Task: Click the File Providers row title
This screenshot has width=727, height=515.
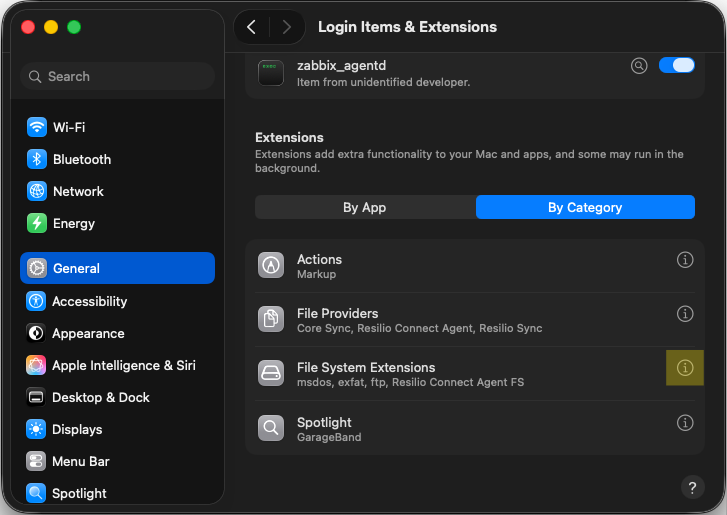Action: click(338, 313)
